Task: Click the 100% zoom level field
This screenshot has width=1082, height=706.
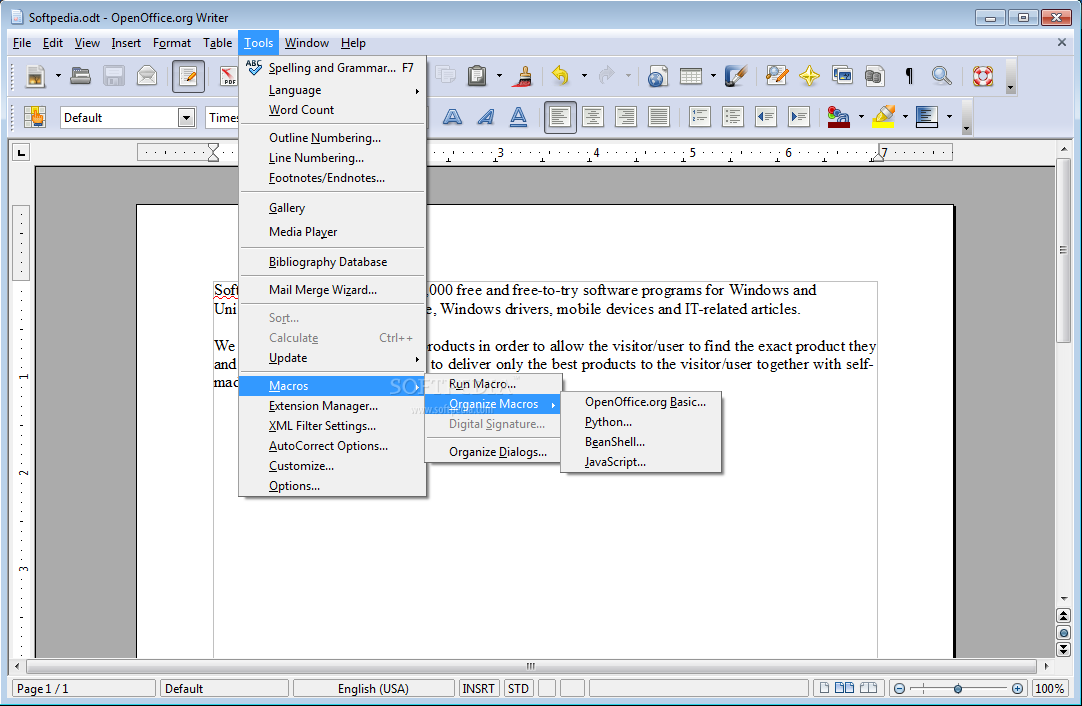Action: pos(1050,688)
